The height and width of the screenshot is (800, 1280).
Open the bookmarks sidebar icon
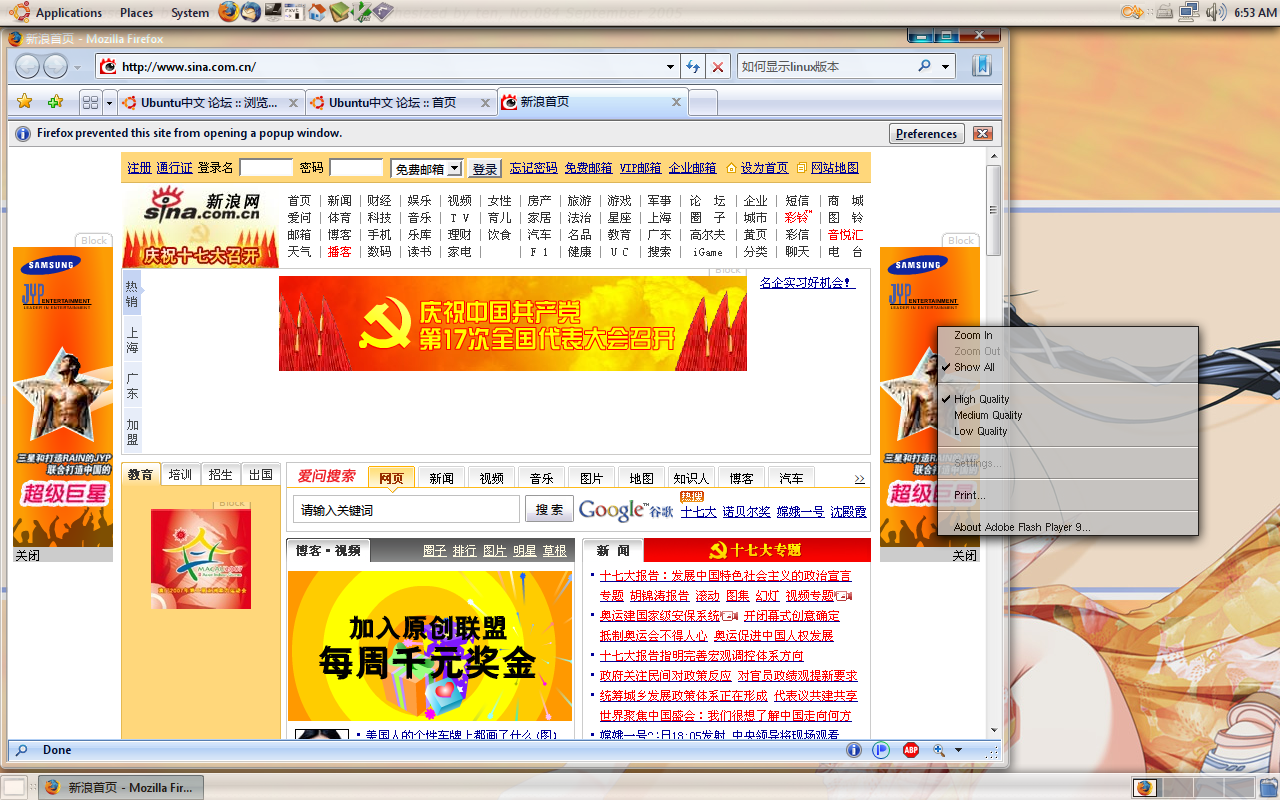point(981,66)
